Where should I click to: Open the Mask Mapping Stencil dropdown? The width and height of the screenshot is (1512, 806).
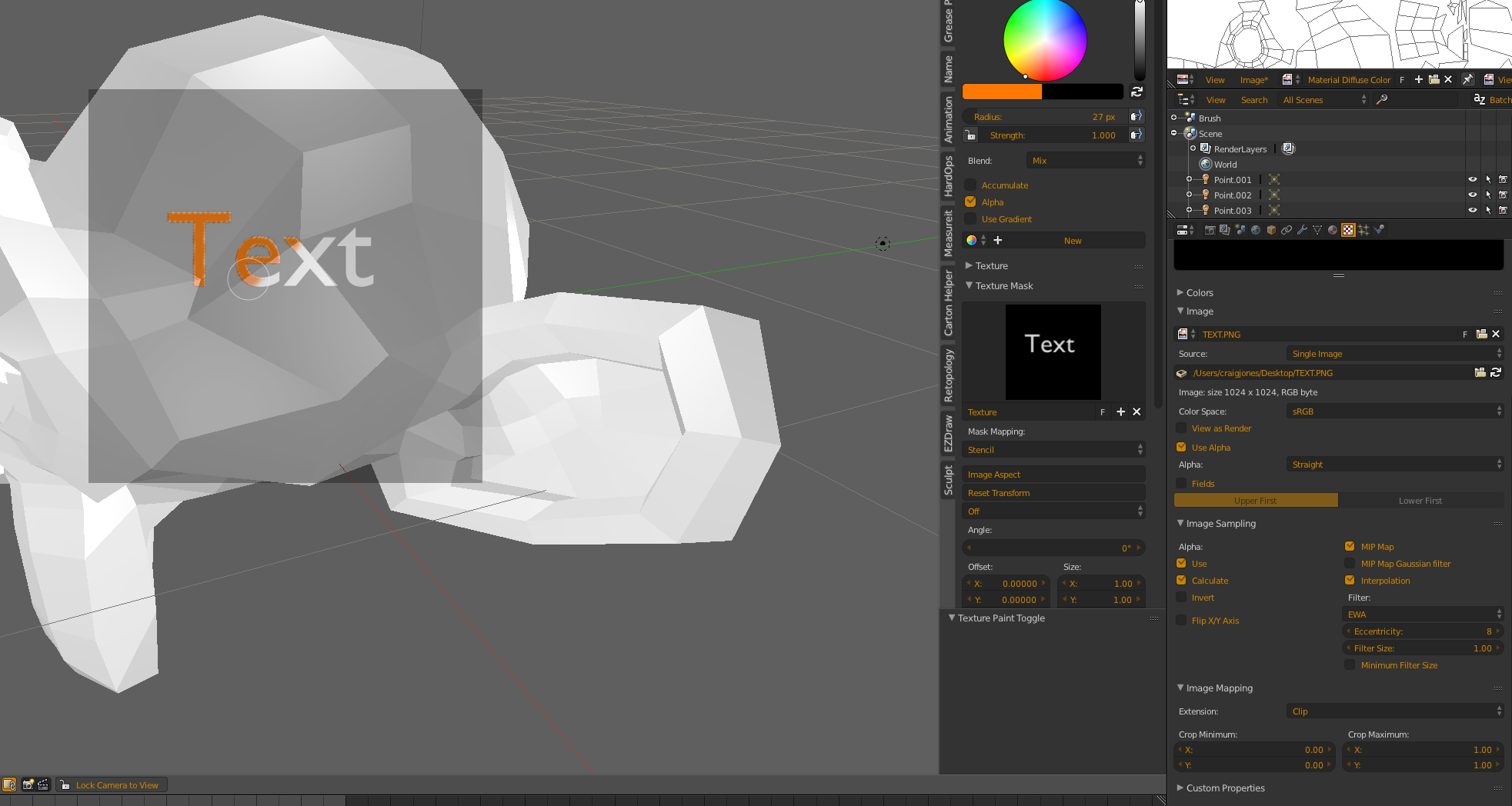1053,449
